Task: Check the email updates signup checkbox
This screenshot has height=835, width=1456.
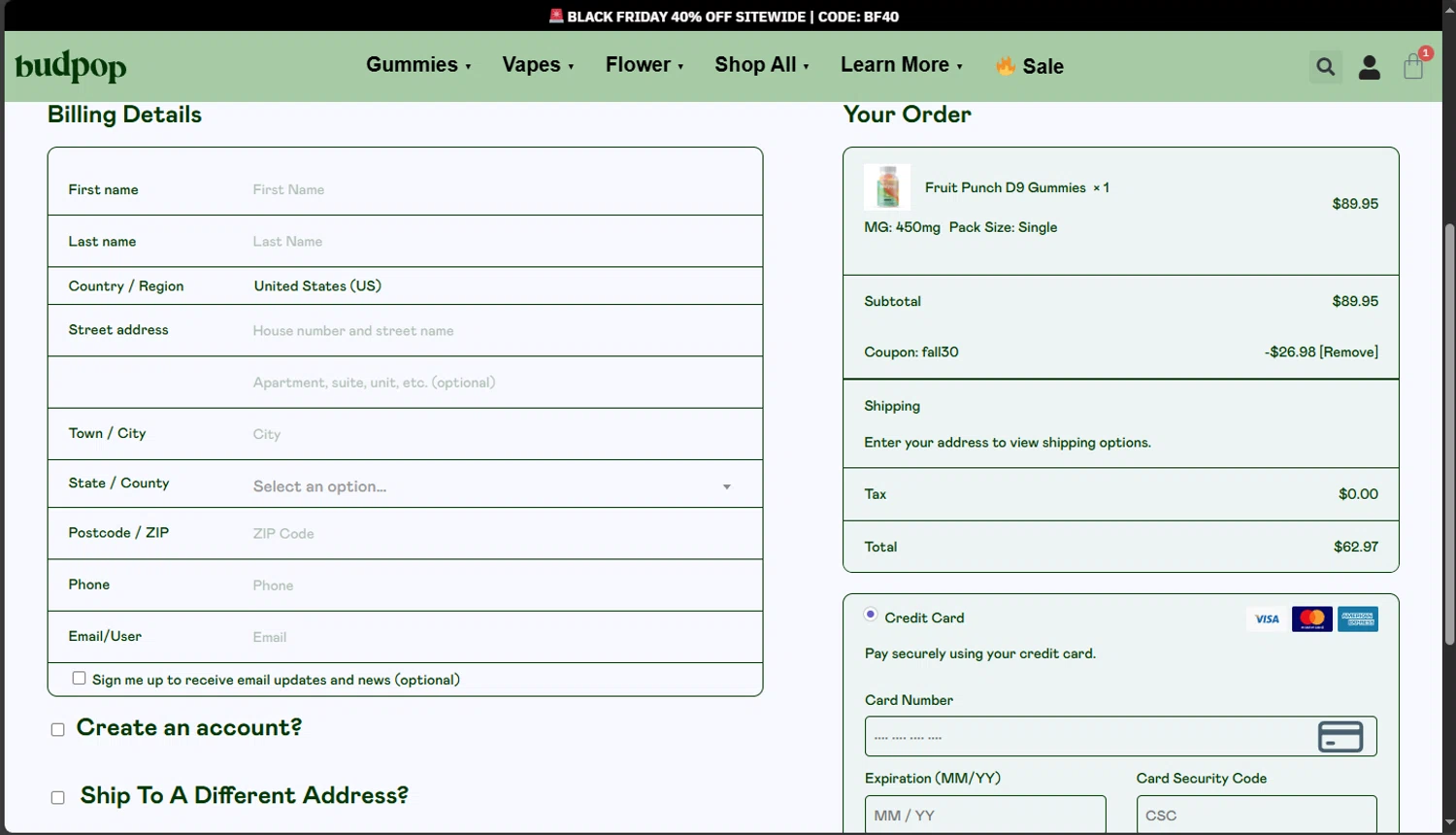Action: (x=79, y=679)
